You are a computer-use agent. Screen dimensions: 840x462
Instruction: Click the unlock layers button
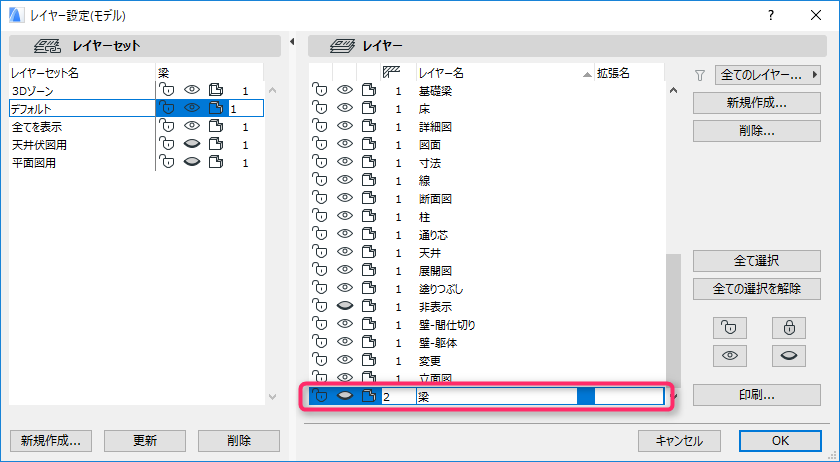pyautogui.click(x=730, y=327)
